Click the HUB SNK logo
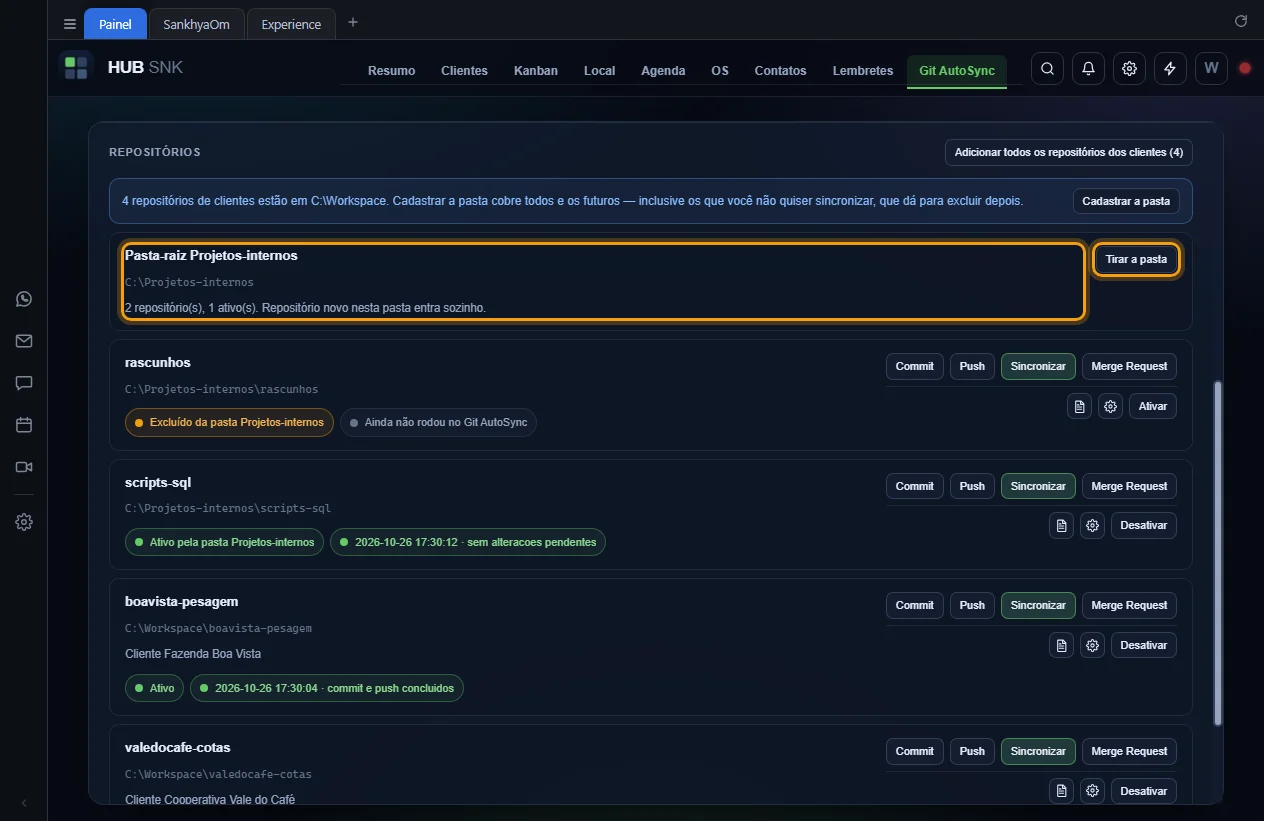Image resolution: width=1264 pixels, height=821 pixels. 120,68
